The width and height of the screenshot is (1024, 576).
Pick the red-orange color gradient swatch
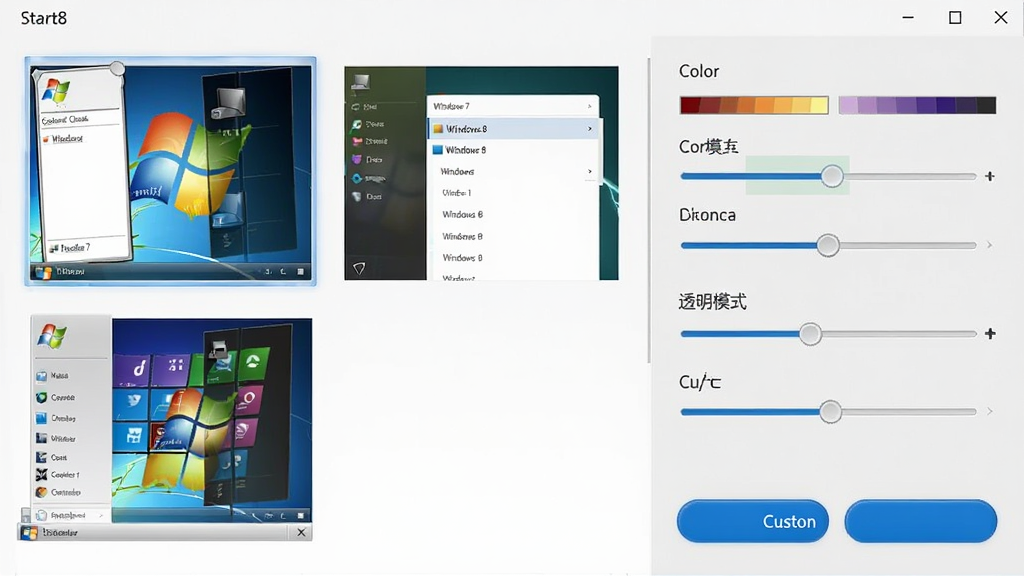point(754,105)
